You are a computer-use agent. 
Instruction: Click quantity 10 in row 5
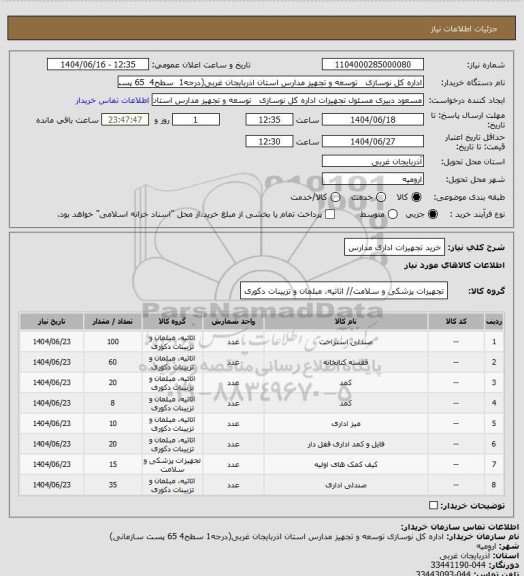pos(112,424)
